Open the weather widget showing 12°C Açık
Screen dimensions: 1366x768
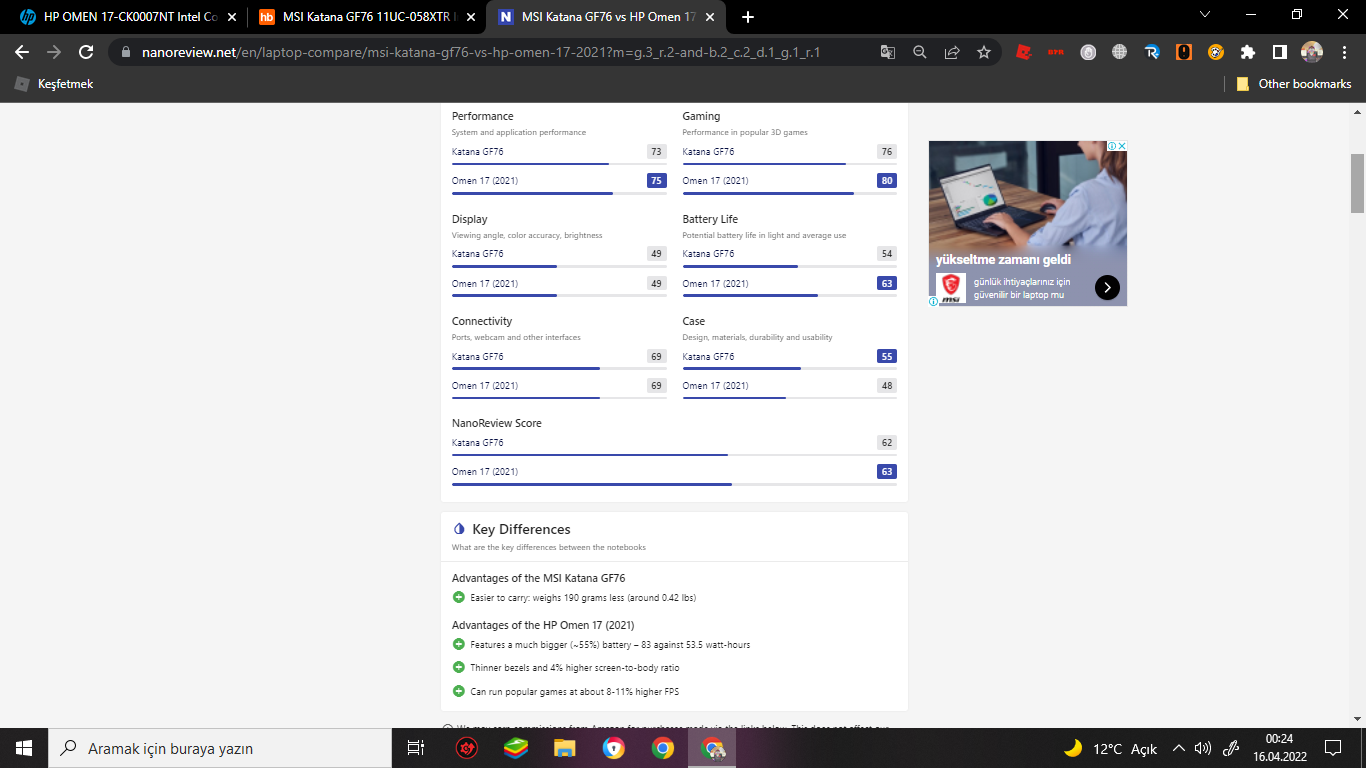(1110, 748)
